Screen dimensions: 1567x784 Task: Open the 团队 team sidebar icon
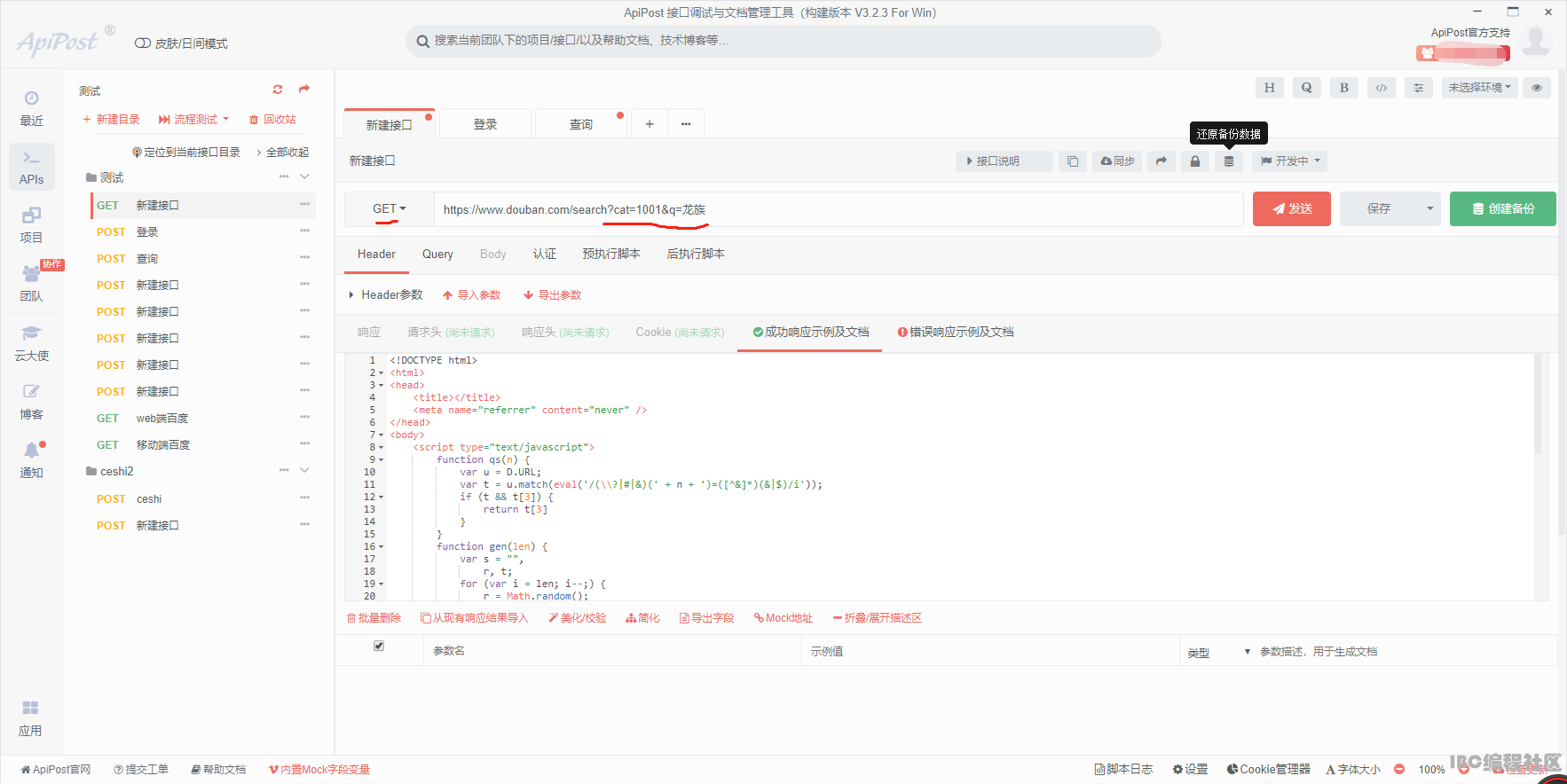point(31,284)
